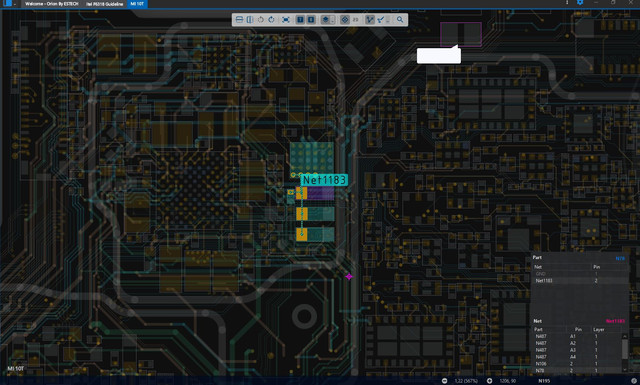Select the Net1183 row in Part panel
The image size is (640, 385).
(580, 280)
